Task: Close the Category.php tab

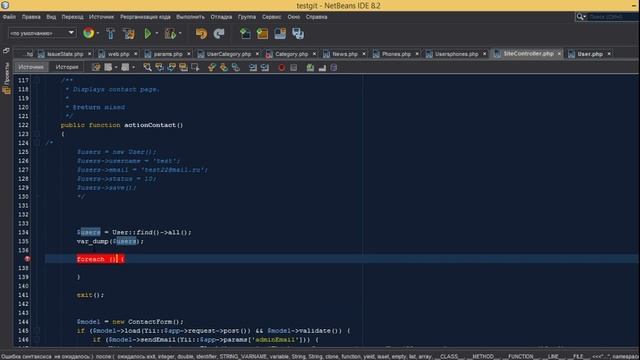Action: (x=314, y=54)
